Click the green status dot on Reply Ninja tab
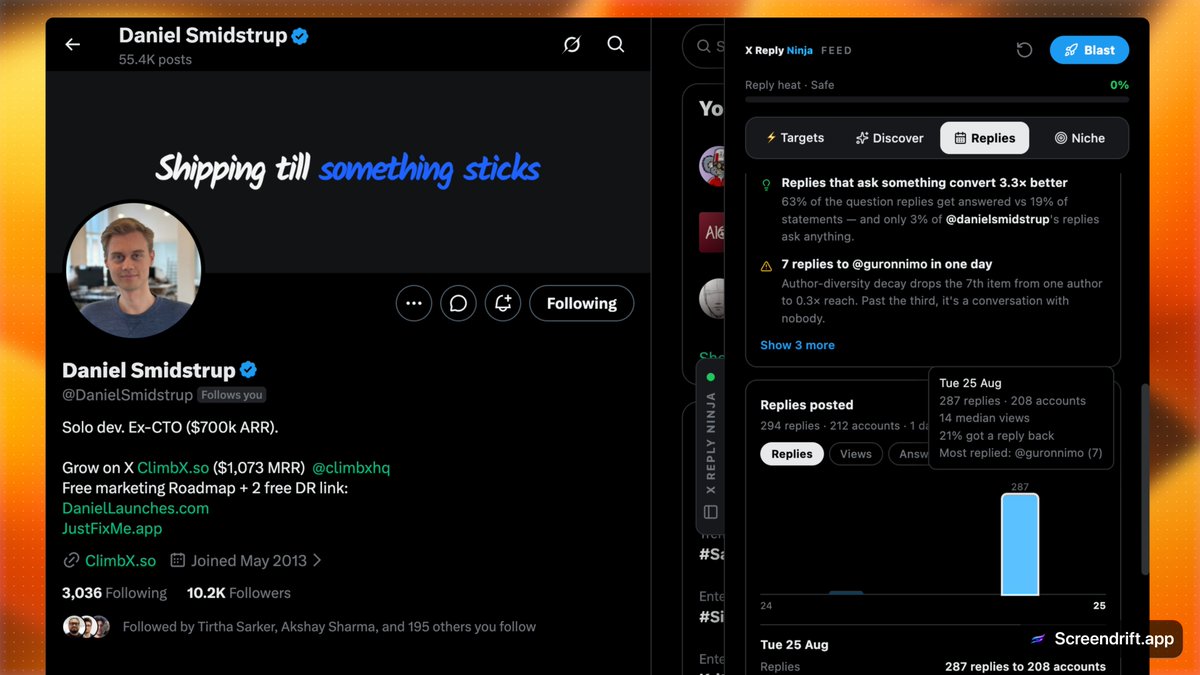 711,377
